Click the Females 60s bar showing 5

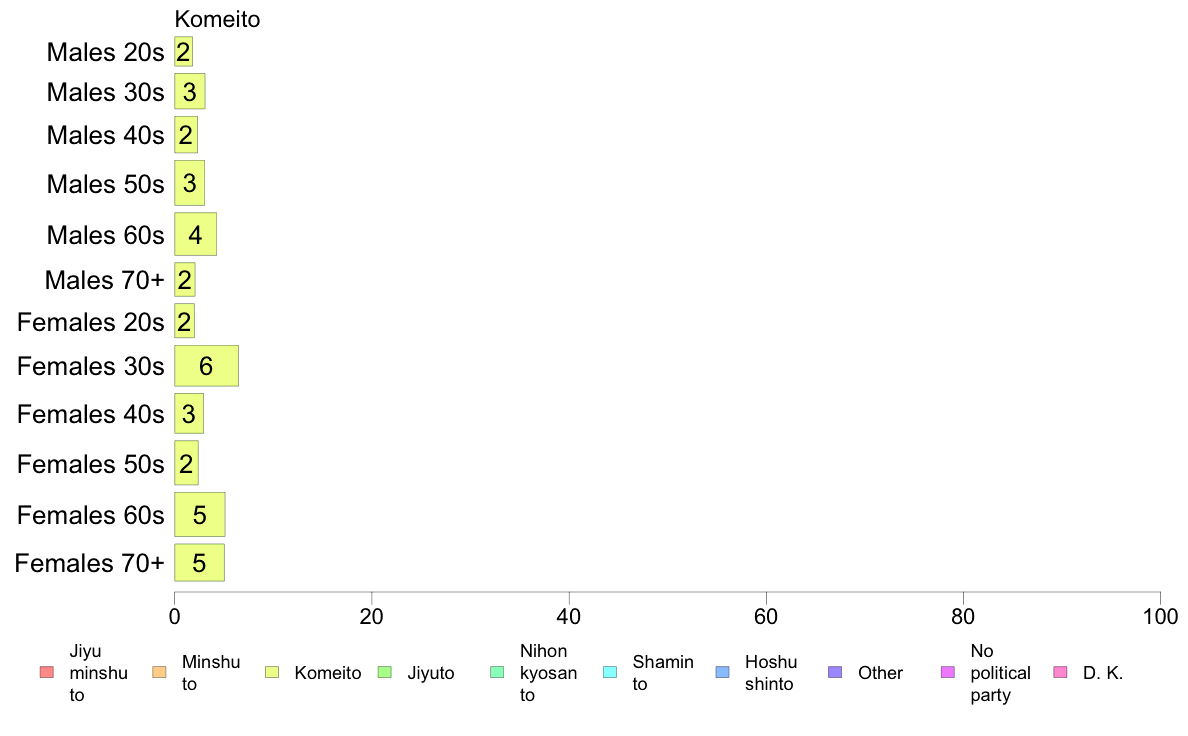199,515
